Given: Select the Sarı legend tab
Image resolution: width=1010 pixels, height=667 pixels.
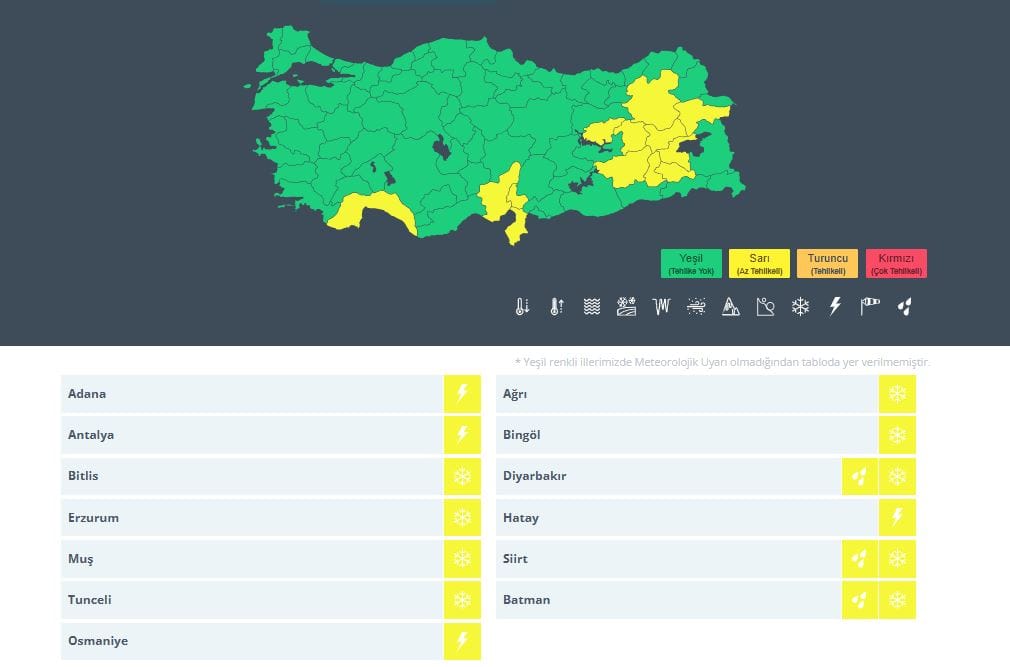Looking at the screenshot, I should (x=760, y=262).
